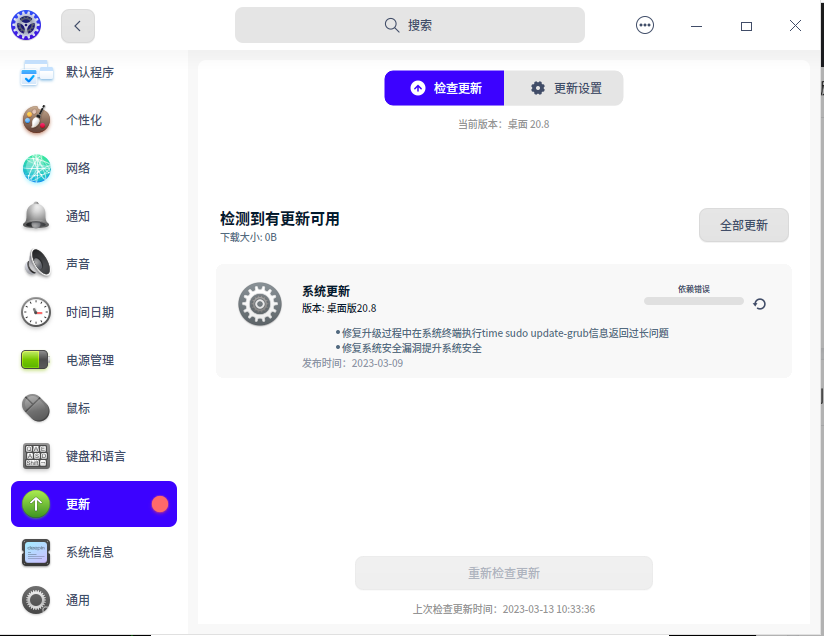Switch to 检查更新 tab
The image size is (824, 636).
tap(444, 88)
